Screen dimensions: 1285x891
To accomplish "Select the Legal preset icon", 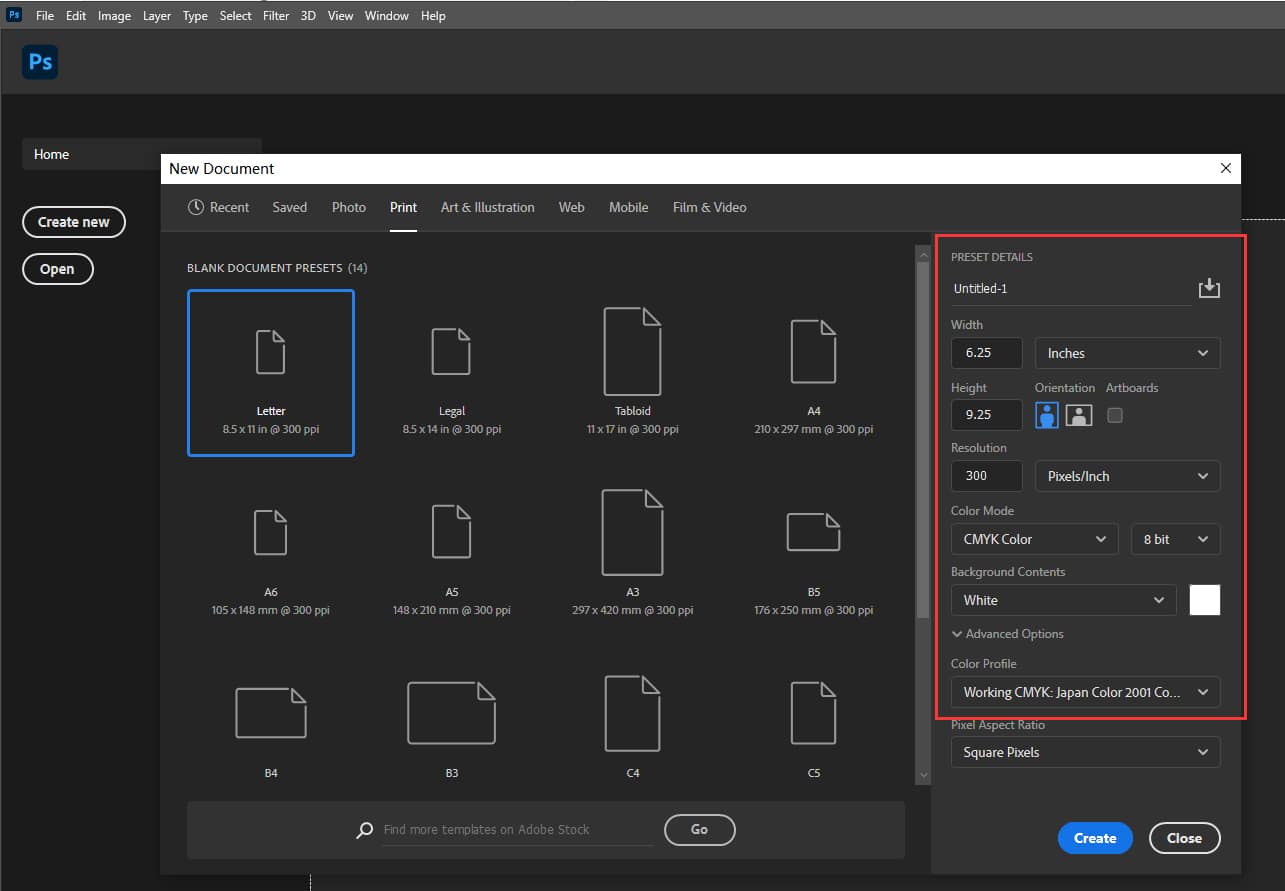I will pos(451,352).
